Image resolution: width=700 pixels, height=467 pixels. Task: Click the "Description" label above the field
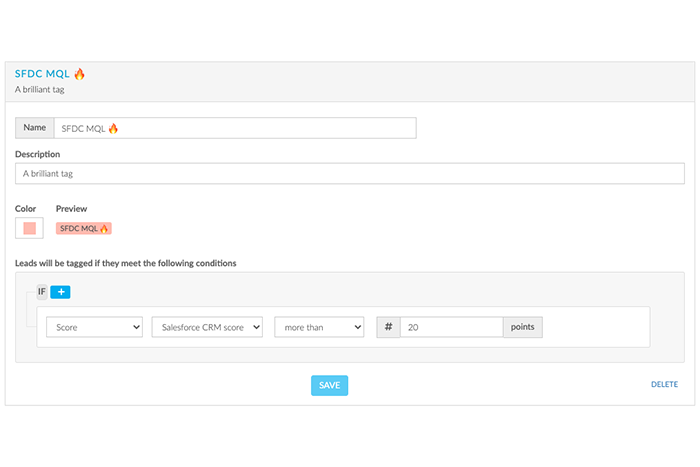[38, 154]
